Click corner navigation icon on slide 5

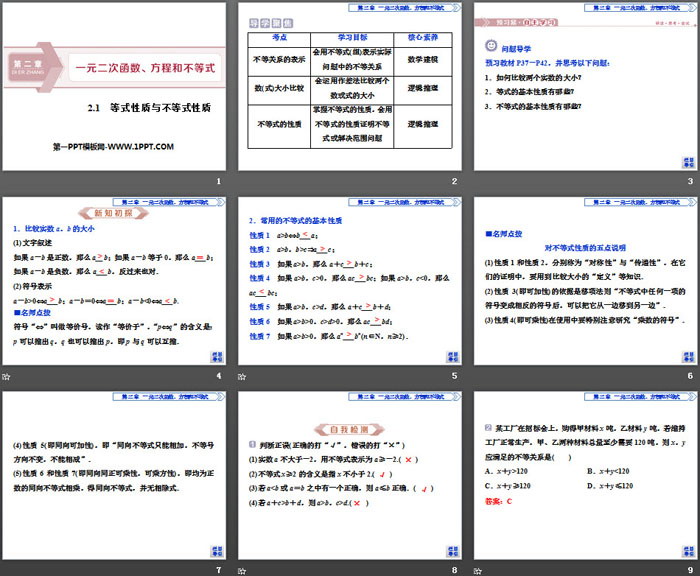click(x=453, y=357)
